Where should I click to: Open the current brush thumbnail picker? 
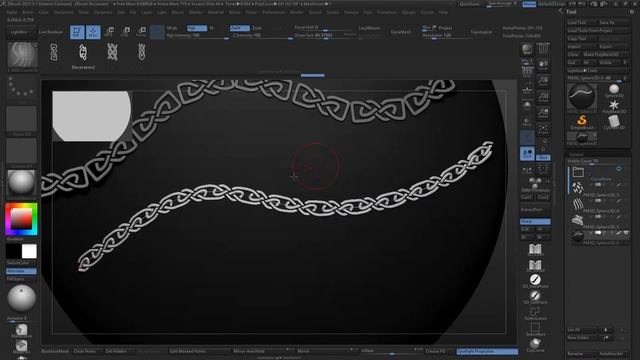tap(22, 55)
